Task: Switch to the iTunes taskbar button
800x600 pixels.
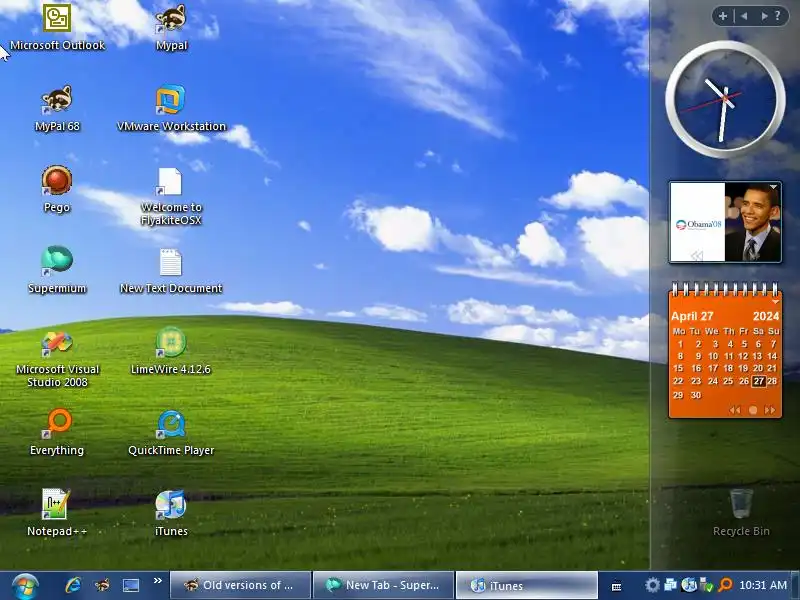Action: [x=526, y=585]
